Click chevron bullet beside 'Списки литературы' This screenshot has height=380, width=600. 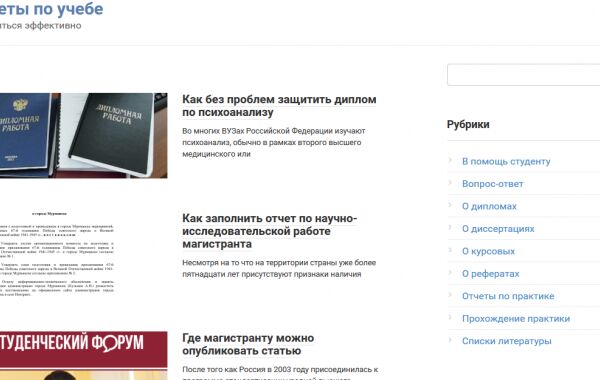(x=450, y=339)
